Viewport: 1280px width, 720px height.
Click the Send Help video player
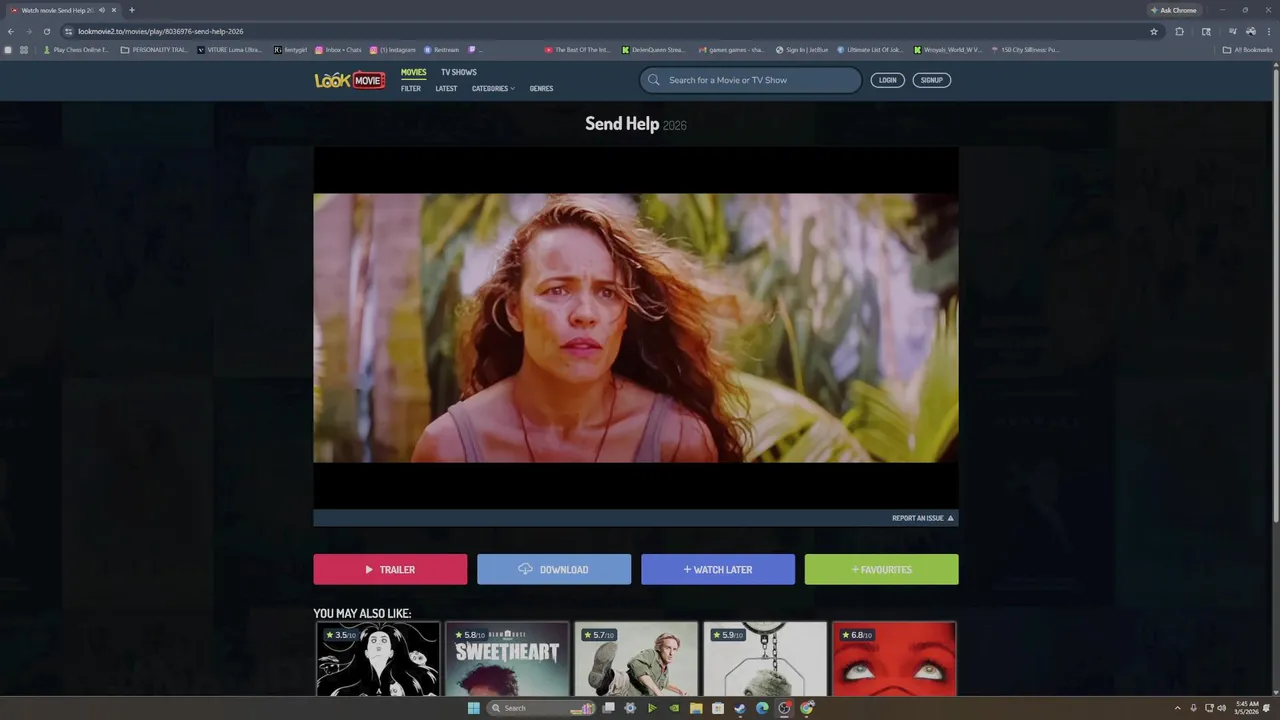[636, 328]
